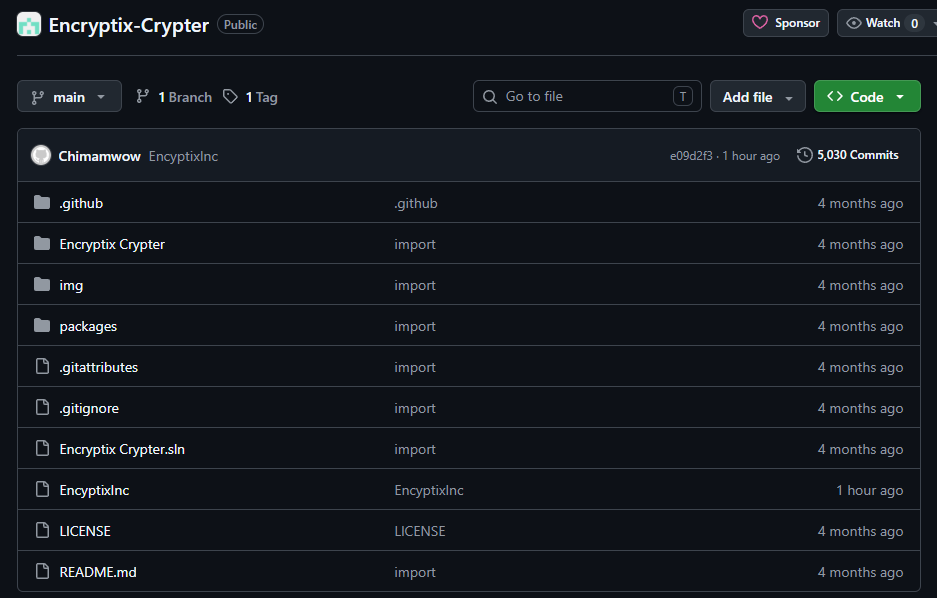Open the Watch notifications dropdown
Image resolution: width=937 pixels, height=598 pixels.
point(884,23)
